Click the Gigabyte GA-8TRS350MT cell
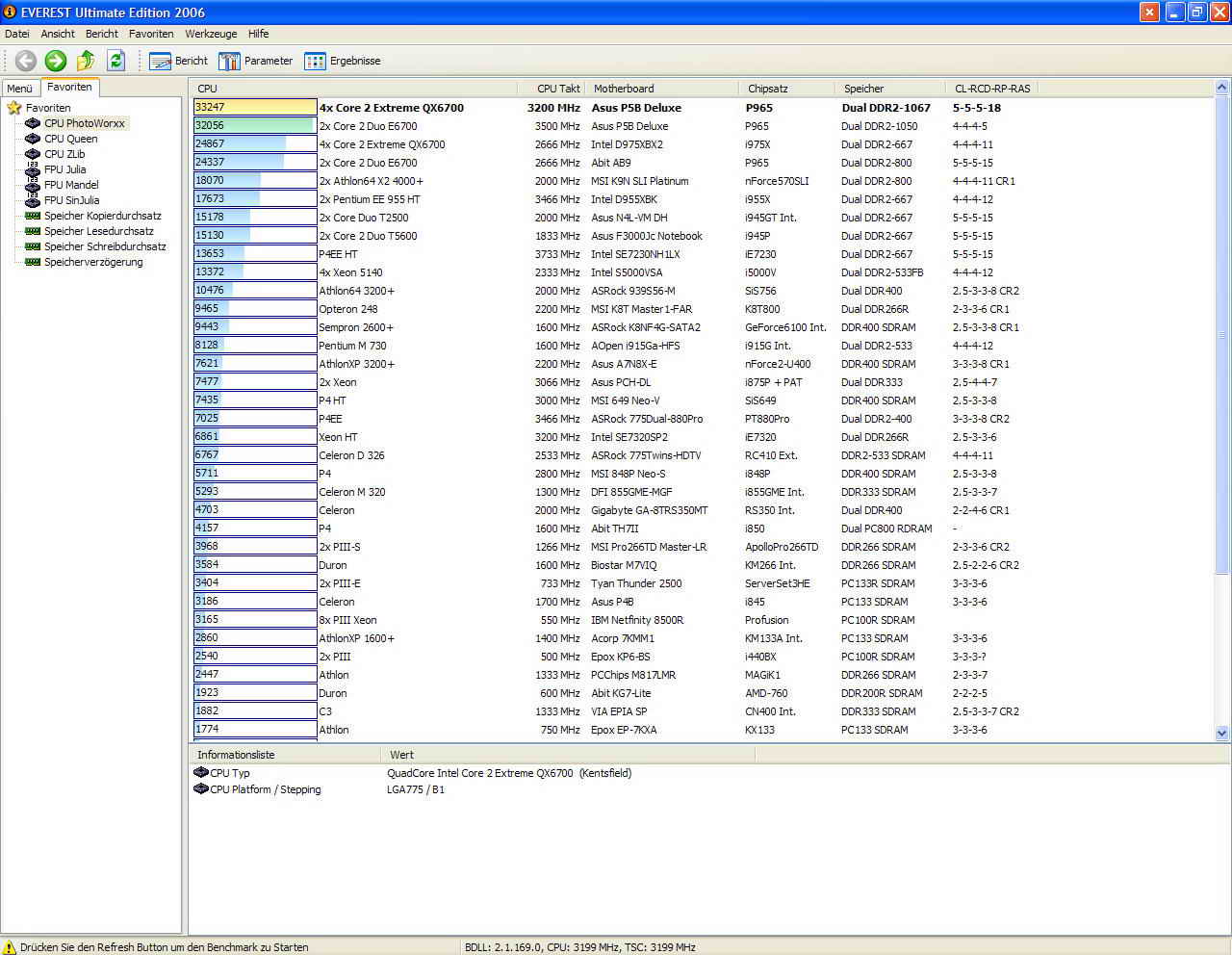This screenshot has width=1232, height=955. [x=649, y=510]
